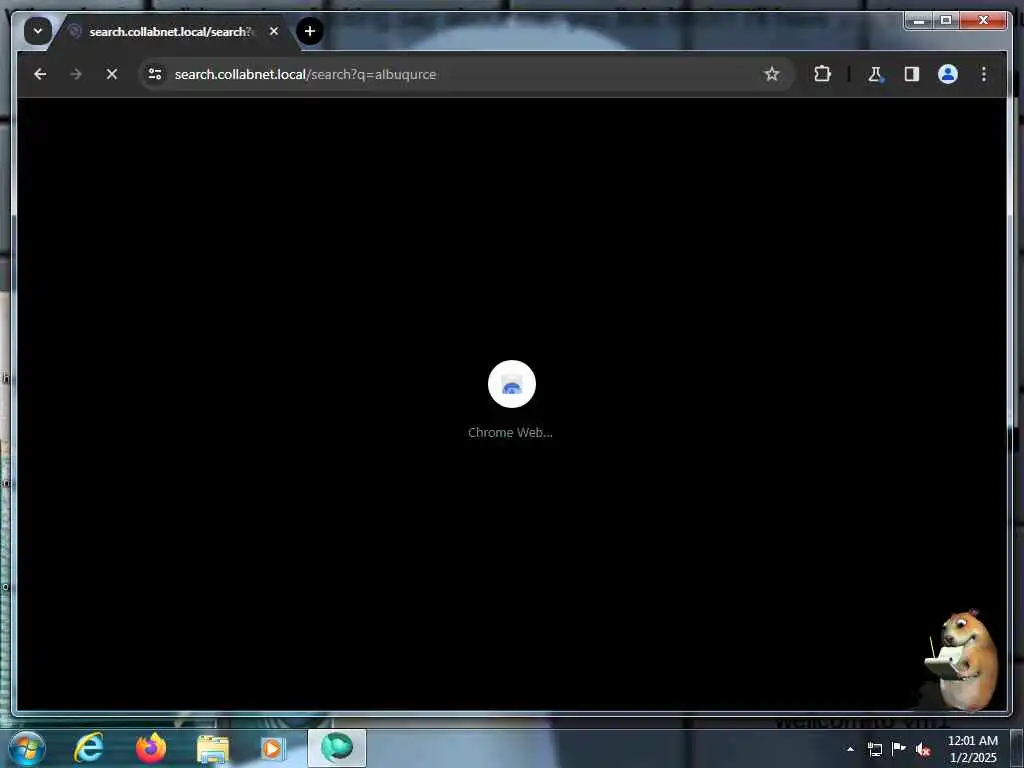Toggle the side panel
Screen dimensions: 1024x768
point(912,74)
